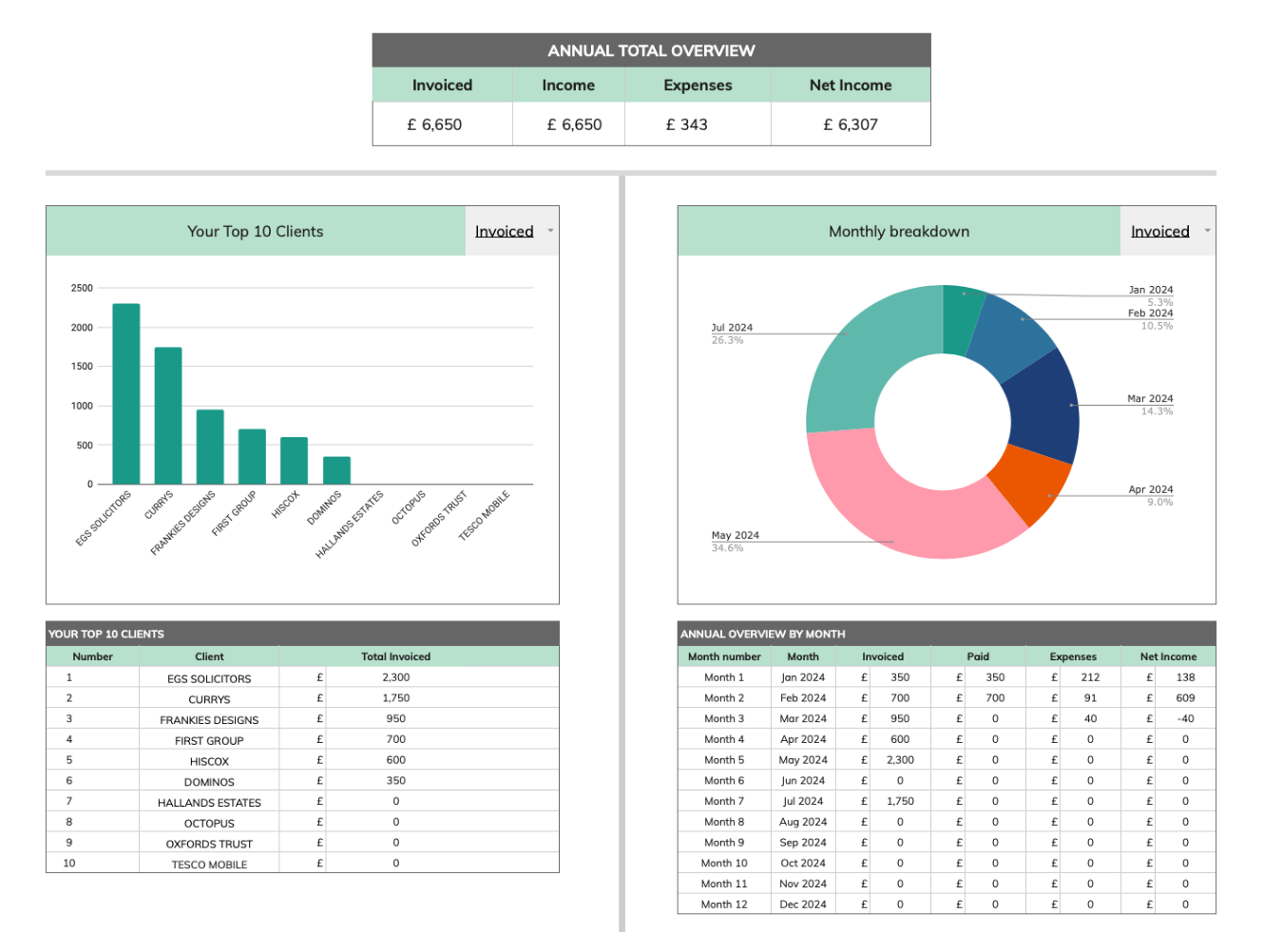This screenshot has width=1263, height=952.
Task: Click the Feb 2024 label beside the donut
Action: [x=1150, y=314]
